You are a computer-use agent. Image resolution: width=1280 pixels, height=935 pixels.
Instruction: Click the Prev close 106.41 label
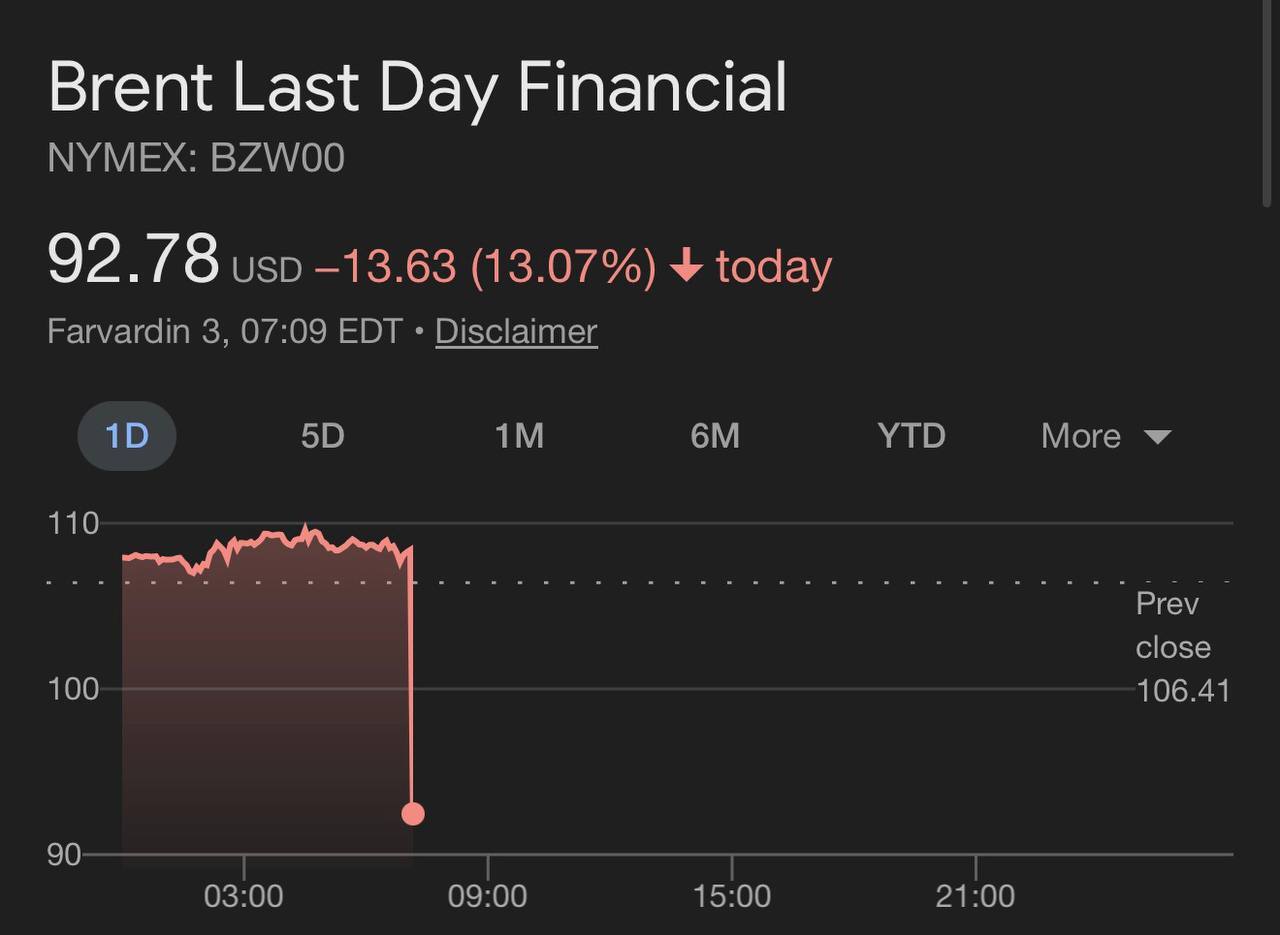click(x=1181, y=647)
